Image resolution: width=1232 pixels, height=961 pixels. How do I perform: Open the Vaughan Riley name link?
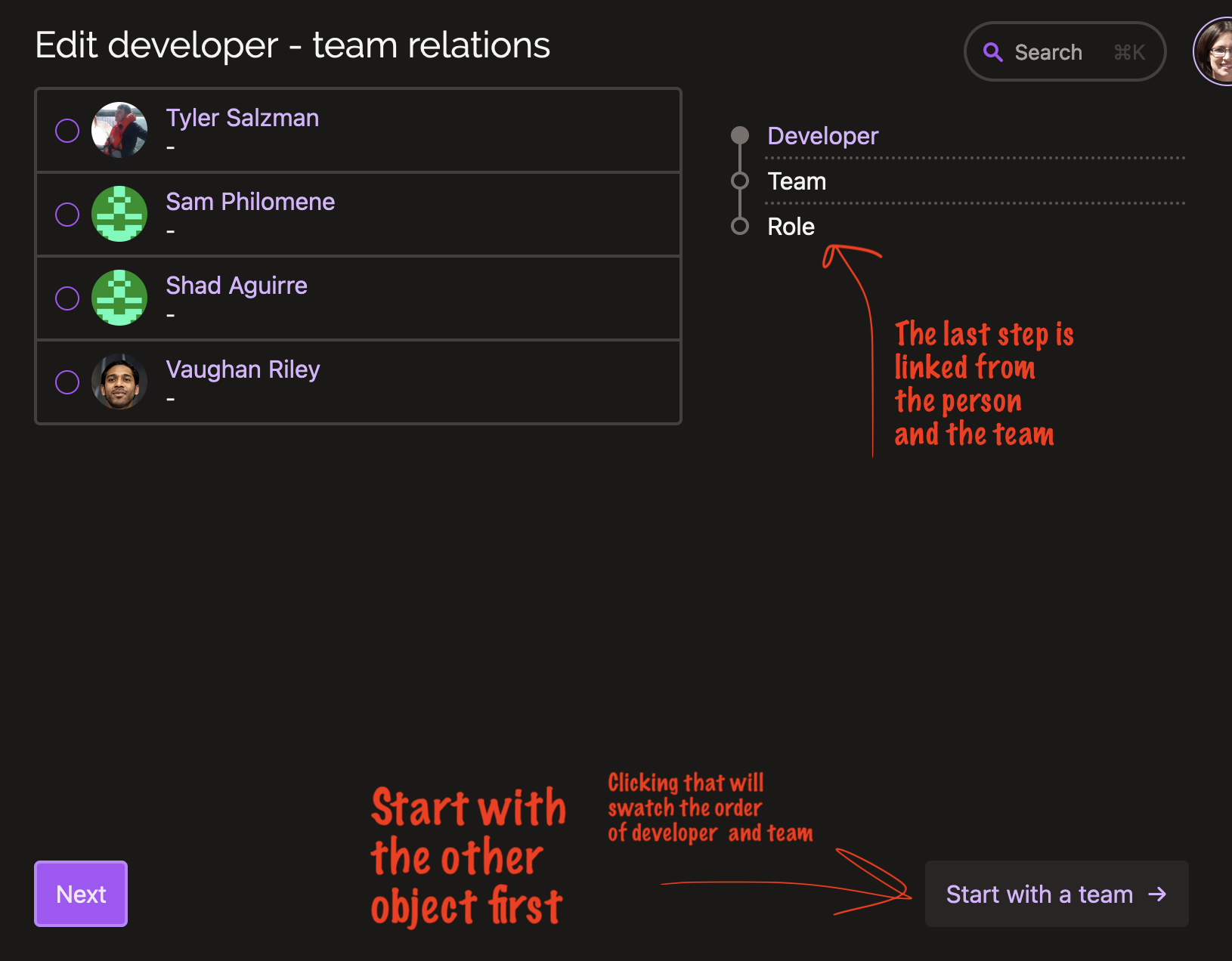pos(243,369)
